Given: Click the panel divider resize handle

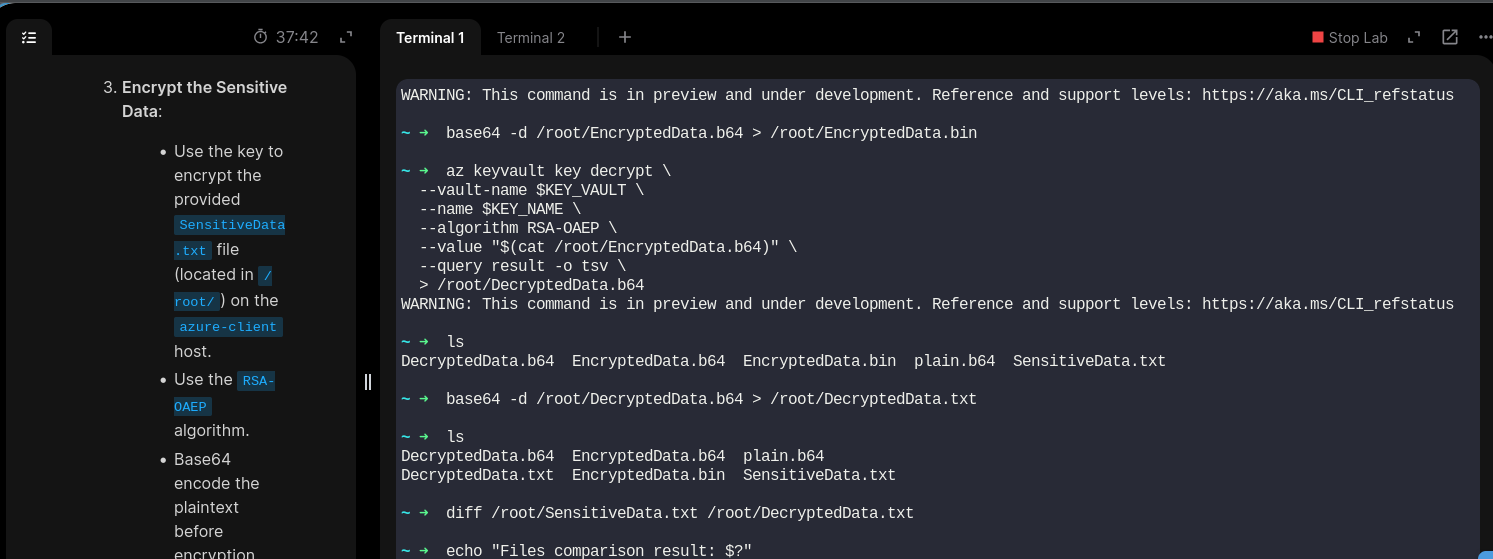Looking at the screenshot, I should point(368,381).
